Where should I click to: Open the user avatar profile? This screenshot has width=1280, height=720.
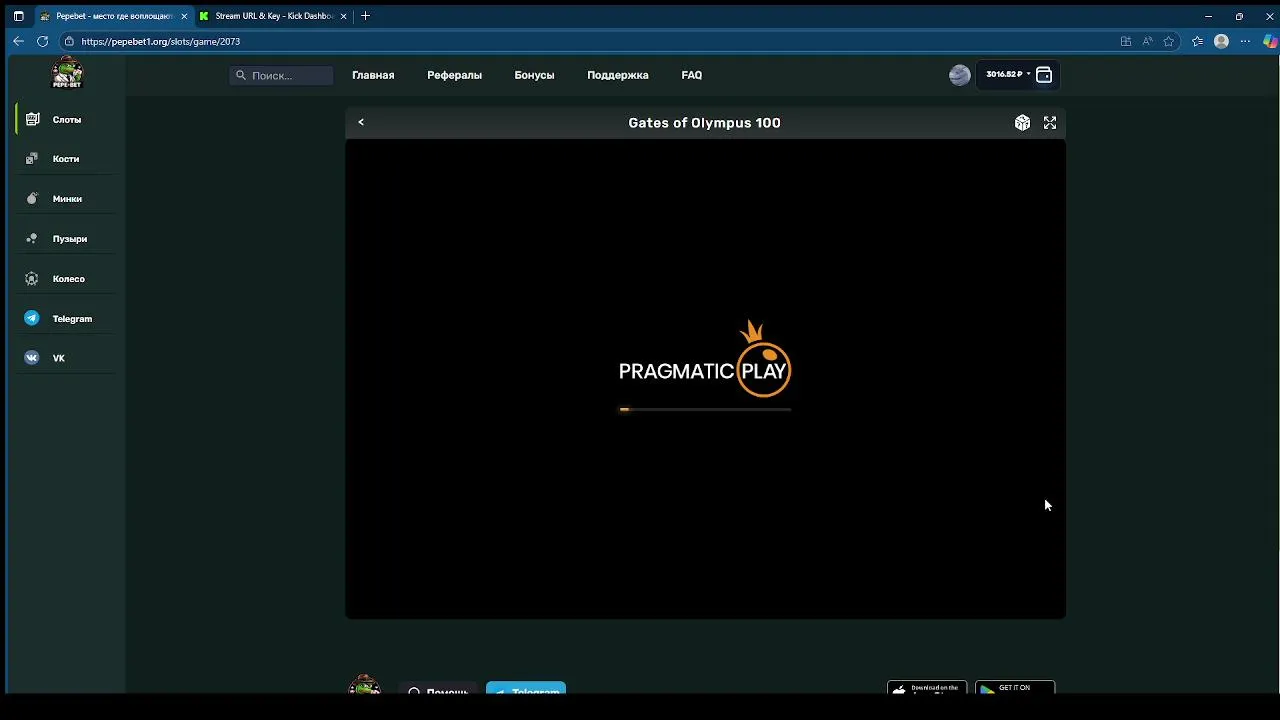pyautogui.click(x=959, y=75)
